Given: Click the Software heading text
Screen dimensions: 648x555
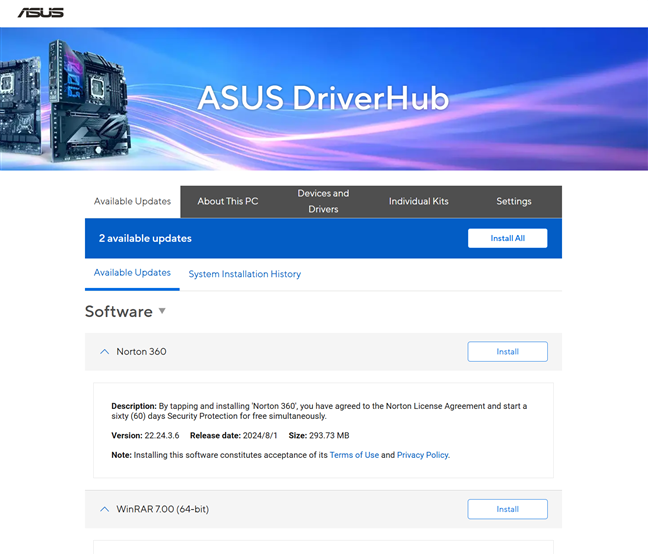Looking at the screenshot, I should 119,312.
